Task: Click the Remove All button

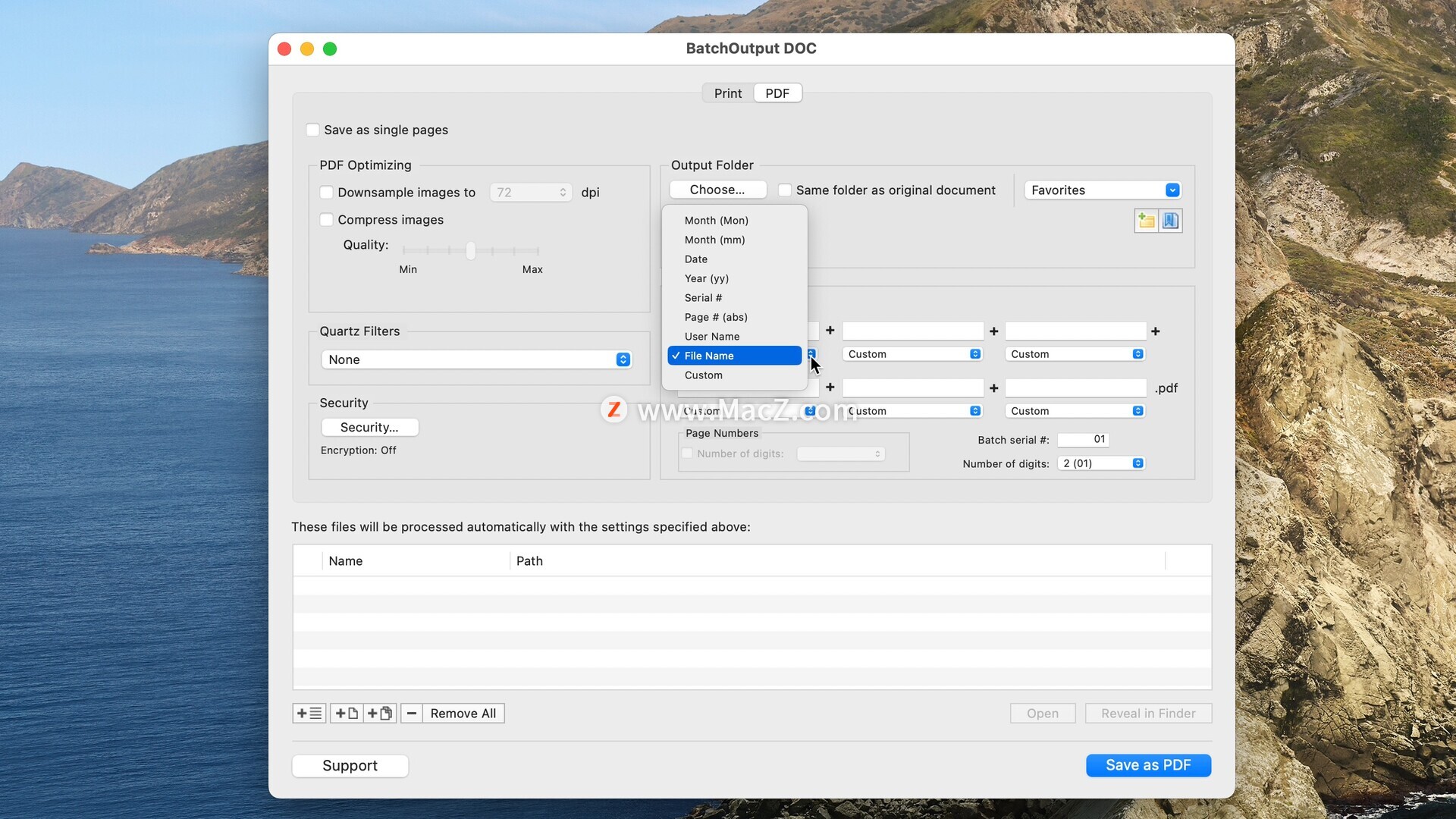Action: (x=463, y=714)
